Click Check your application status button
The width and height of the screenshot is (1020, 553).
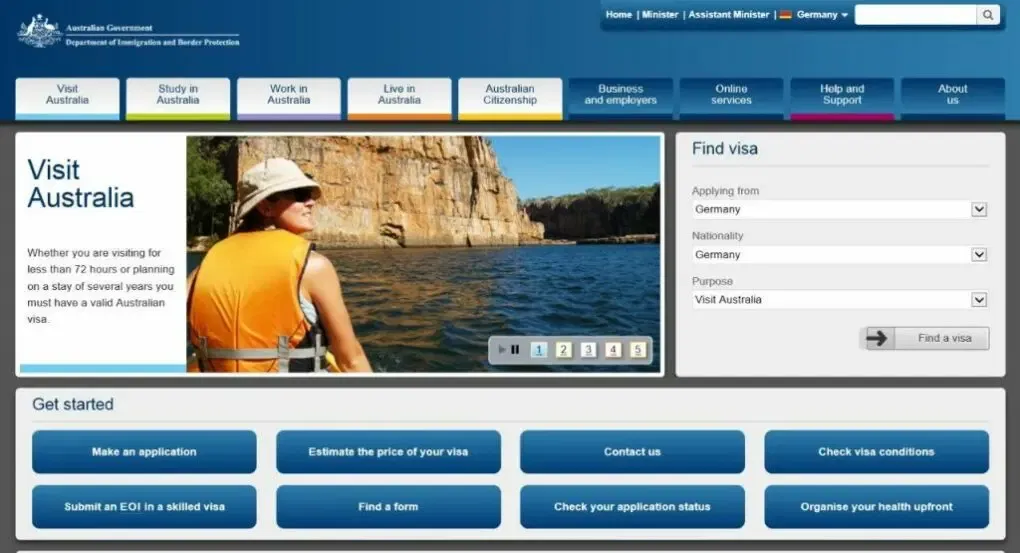click(x=632, y=507)
